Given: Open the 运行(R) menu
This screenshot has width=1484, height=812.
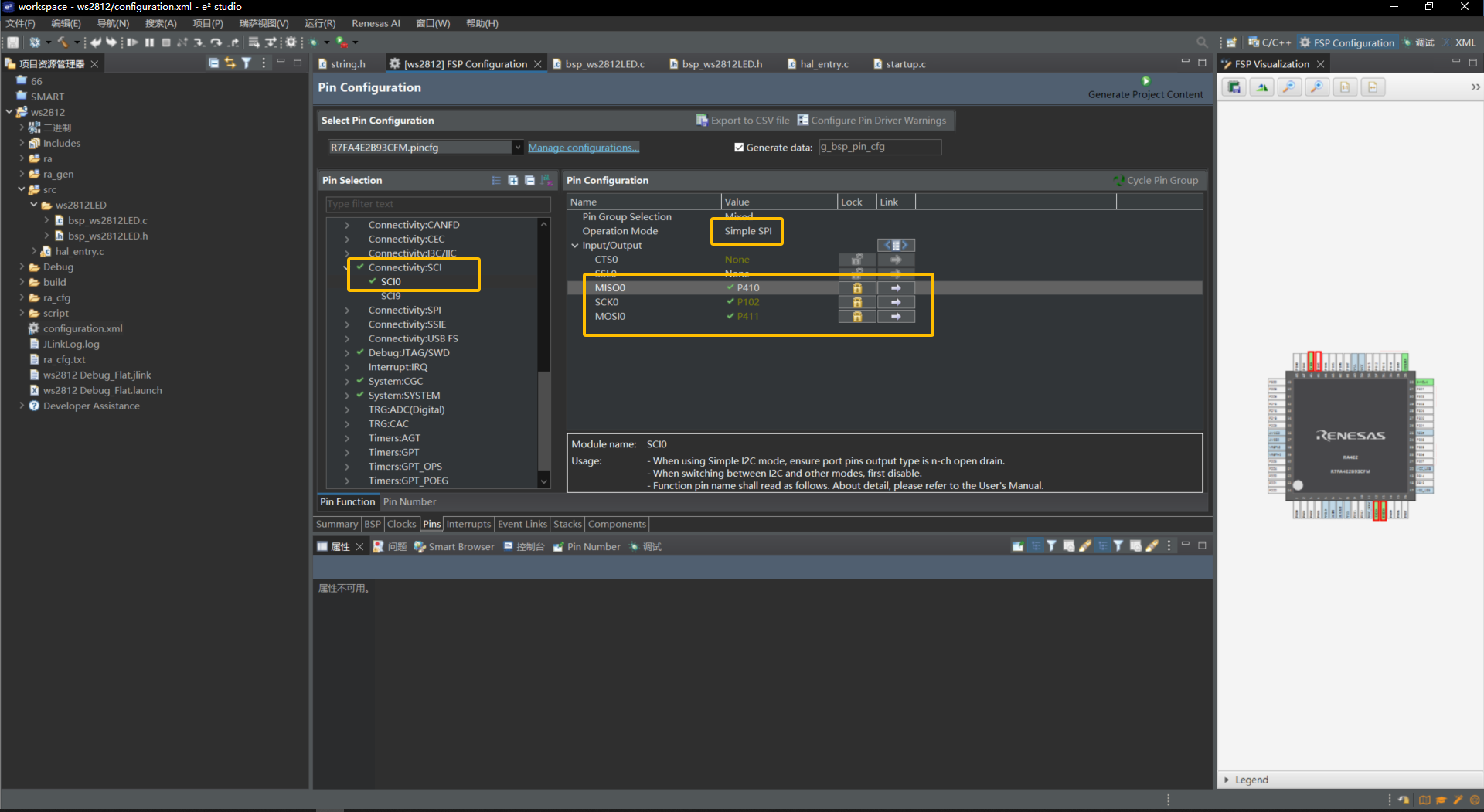Looking at the screenshot, I should point(320,23).
